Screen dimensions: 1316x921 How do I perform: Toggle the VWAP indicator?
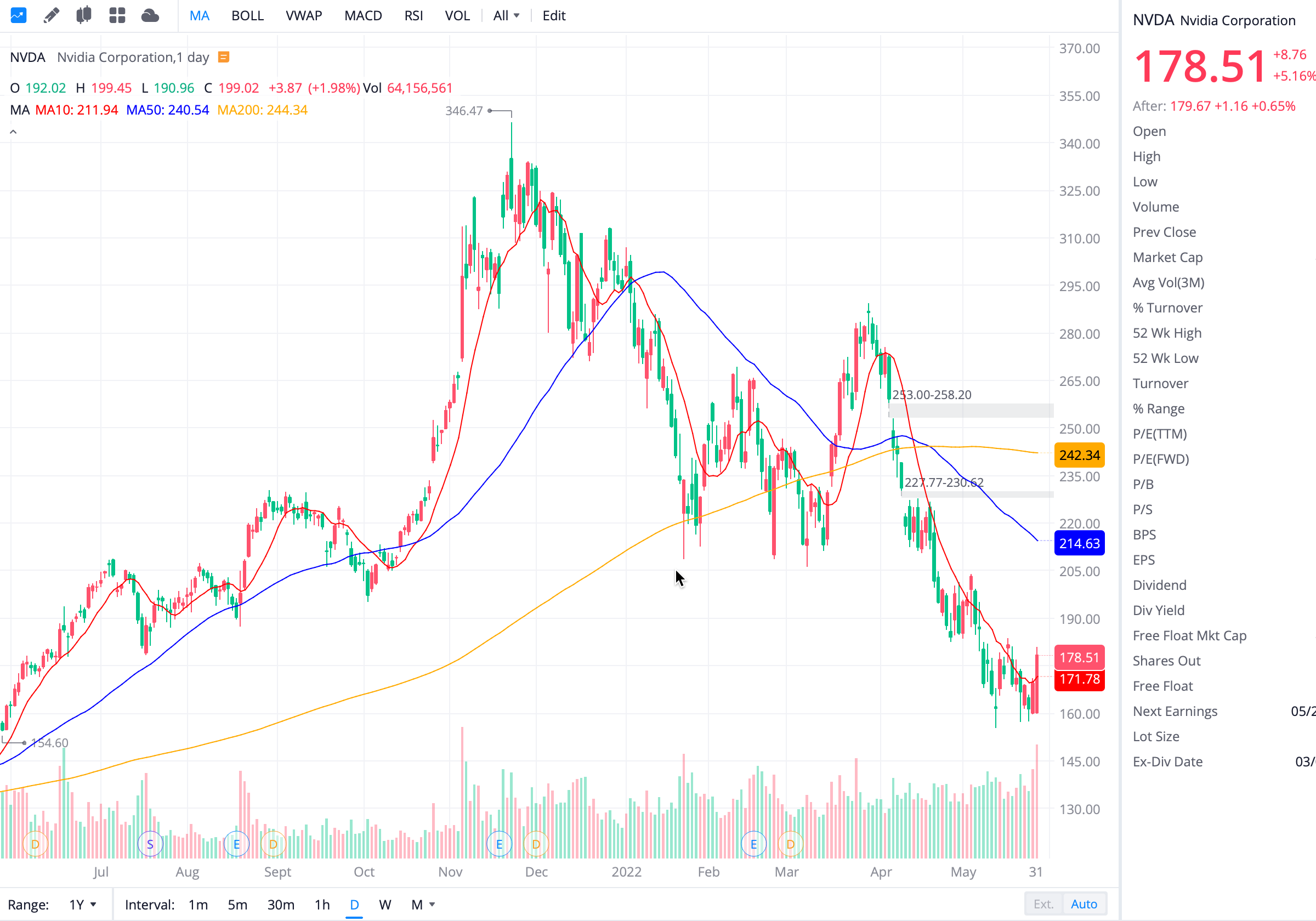click(x=304, y=15)
